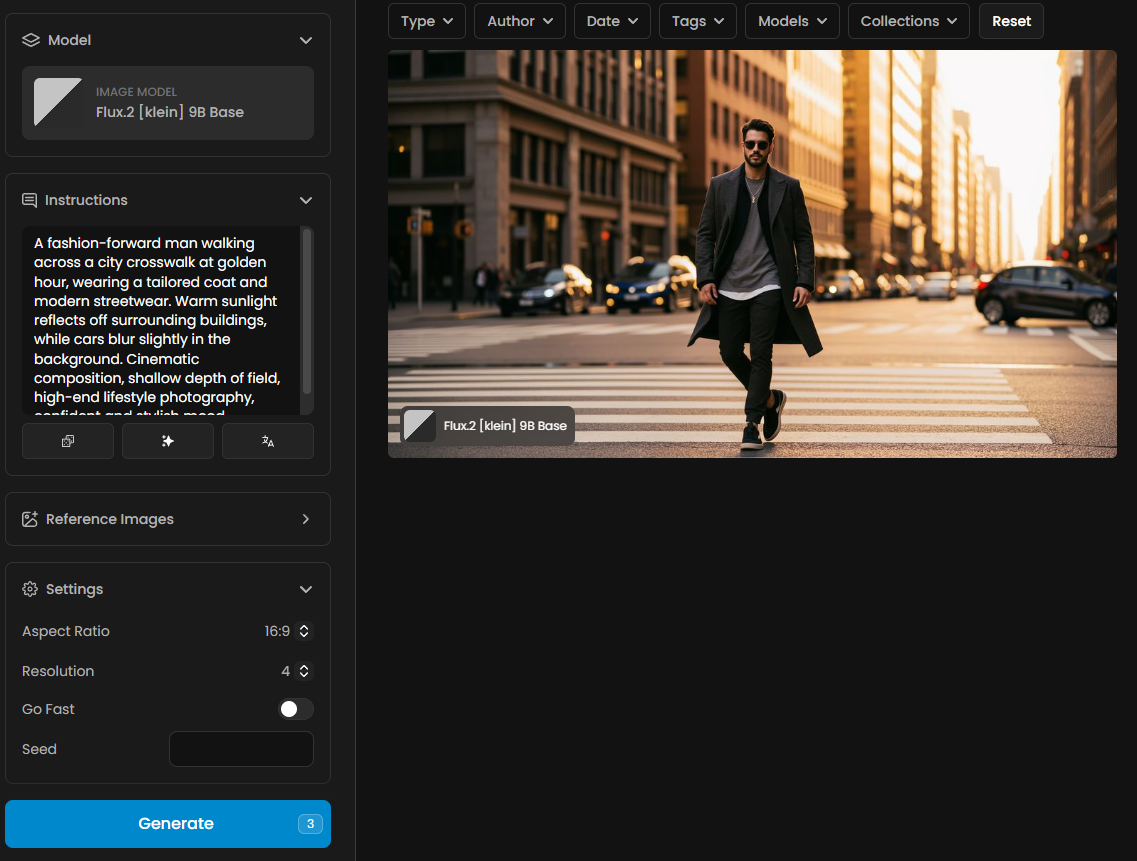Open the Collections filter dropdown
The height and width of the screenshot is (861, 1137).
(908, 21)
